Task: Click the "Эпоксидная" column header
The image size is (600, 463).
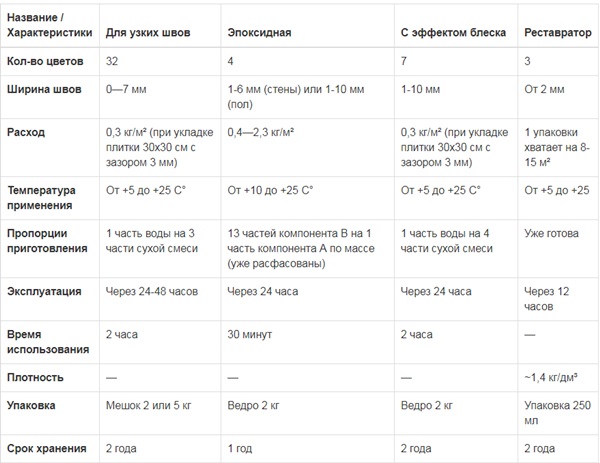Action: [259, 33]
